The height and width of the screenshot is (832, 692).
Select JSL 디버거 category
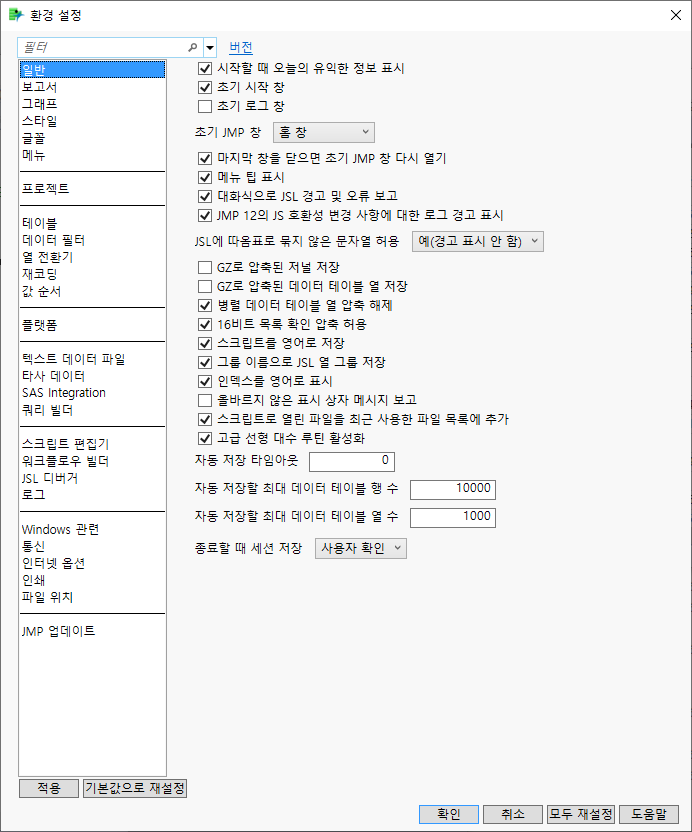92,478
